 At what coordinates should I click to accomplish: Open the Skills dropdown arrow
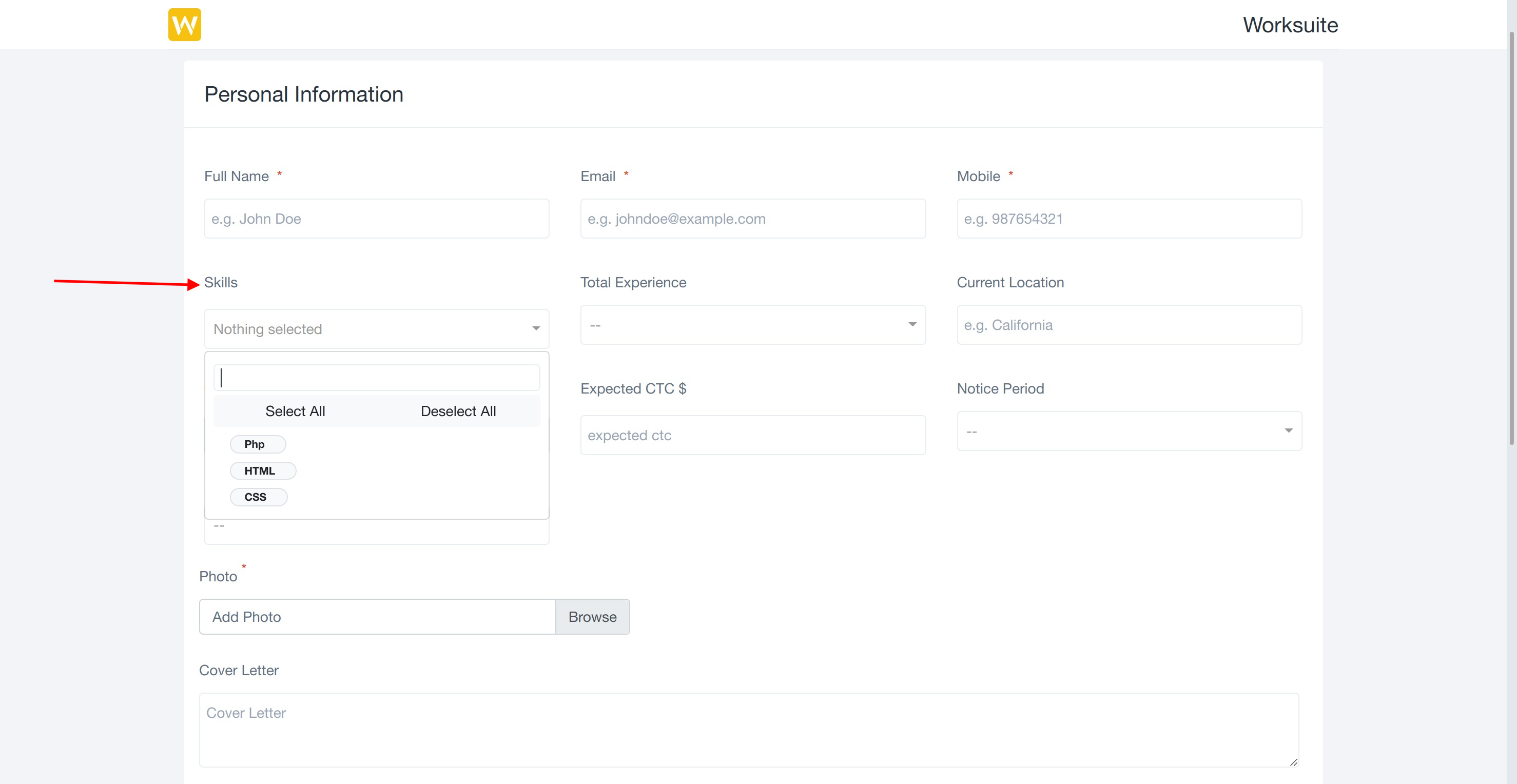(535, 328)
